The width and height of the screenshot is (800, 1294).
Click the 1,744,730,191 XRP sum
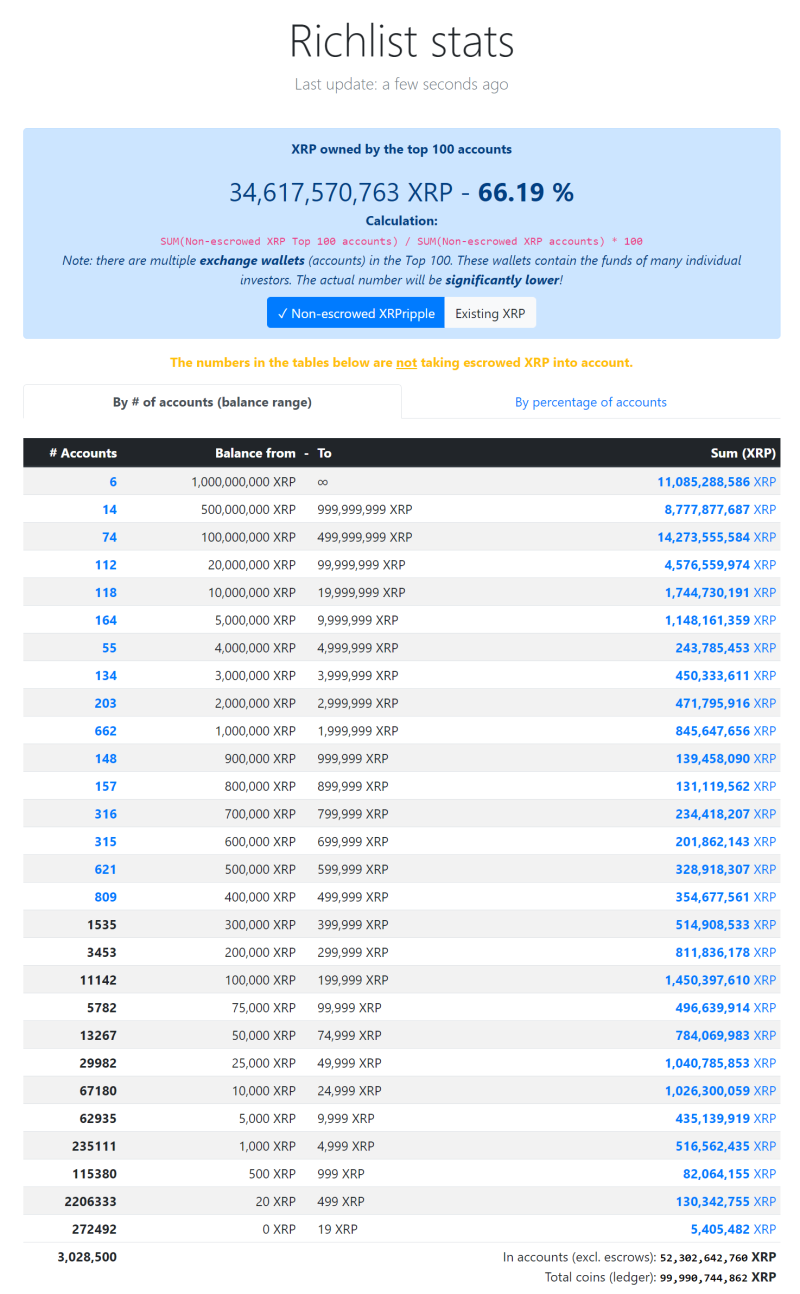tap(720, 592)
